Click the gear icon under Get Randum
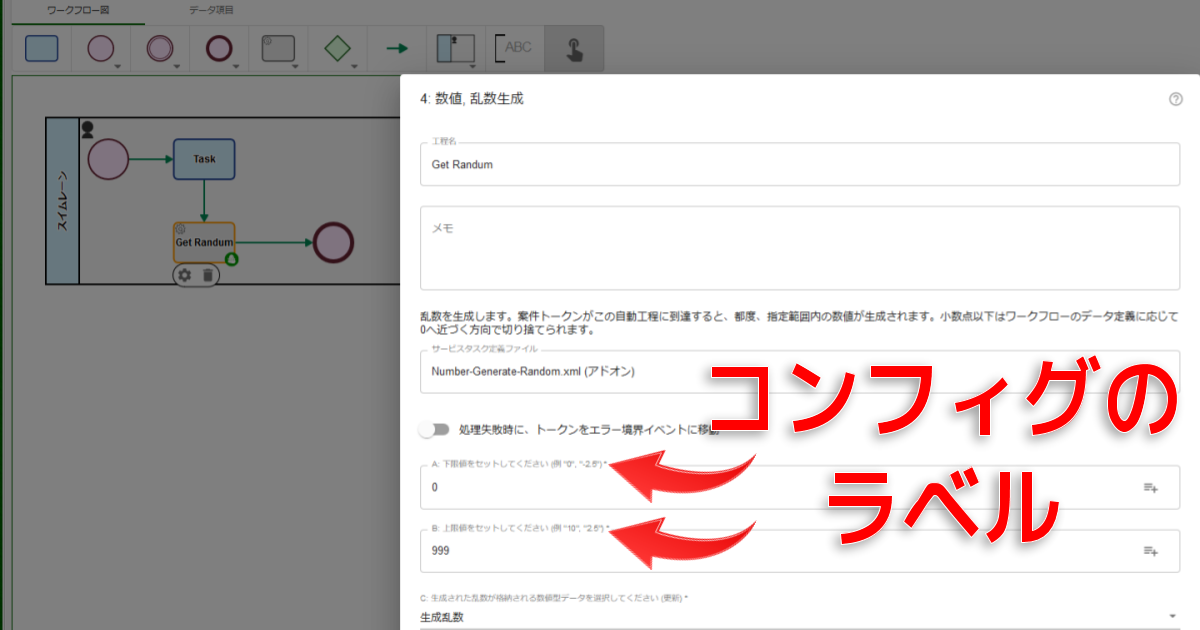1200x630 pixels. coord(184,275)
